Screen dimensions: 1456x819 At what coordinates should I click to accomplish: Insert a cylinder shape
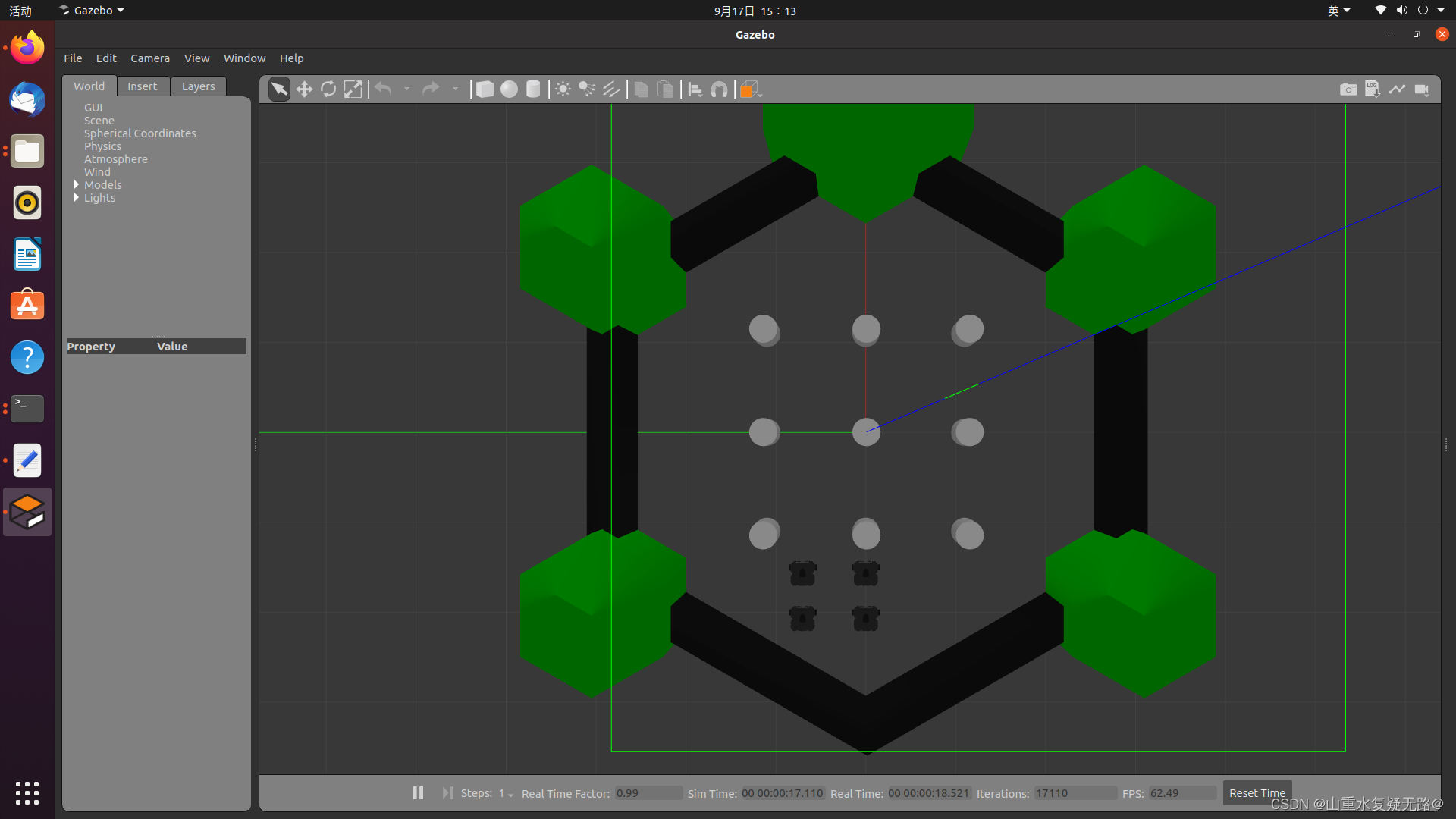coord(533,89)
